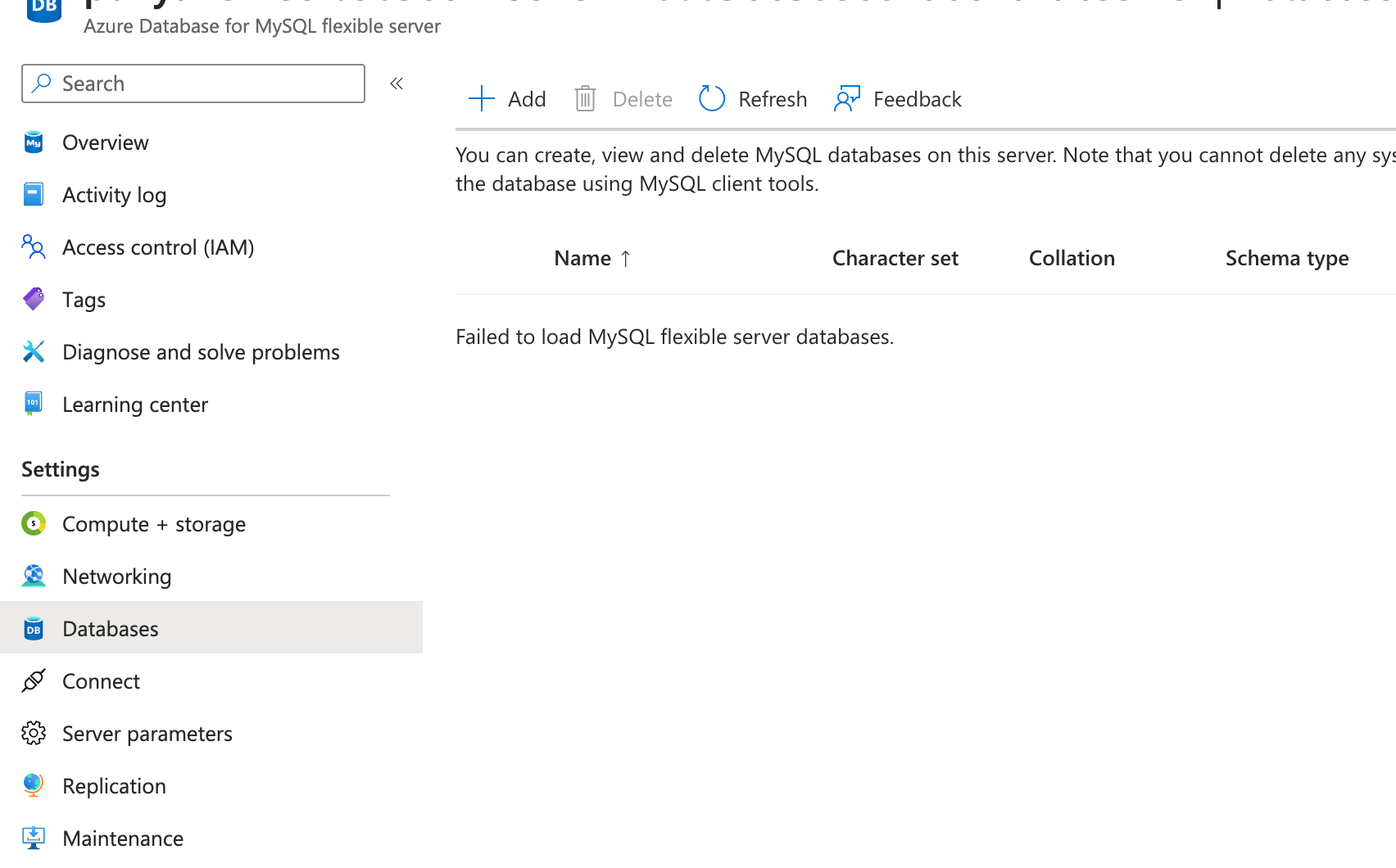Viewport: 1396px width, 868px height.
Task: Click the Access control people icon
Action: (x=34, y=247)
